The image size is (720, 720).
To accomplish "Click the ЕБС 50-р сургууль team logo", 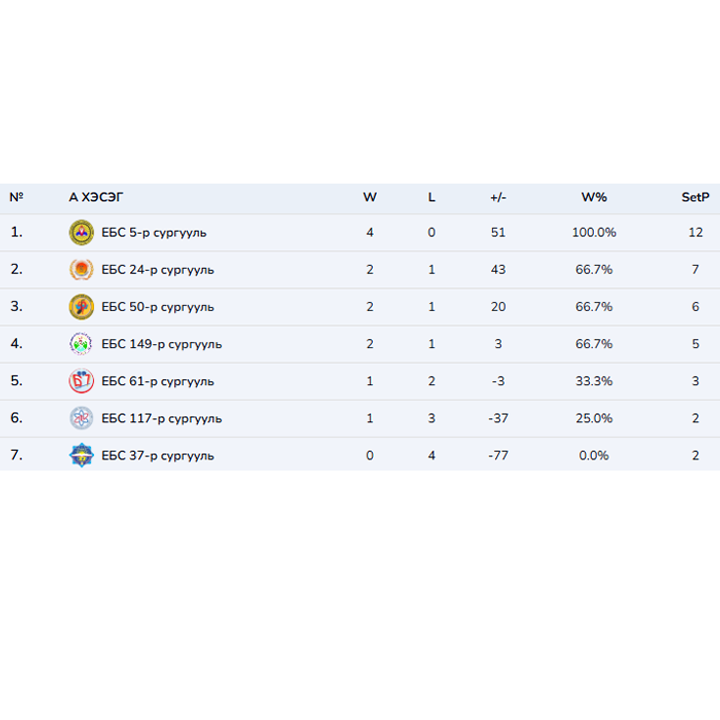I will click(81, 307).
